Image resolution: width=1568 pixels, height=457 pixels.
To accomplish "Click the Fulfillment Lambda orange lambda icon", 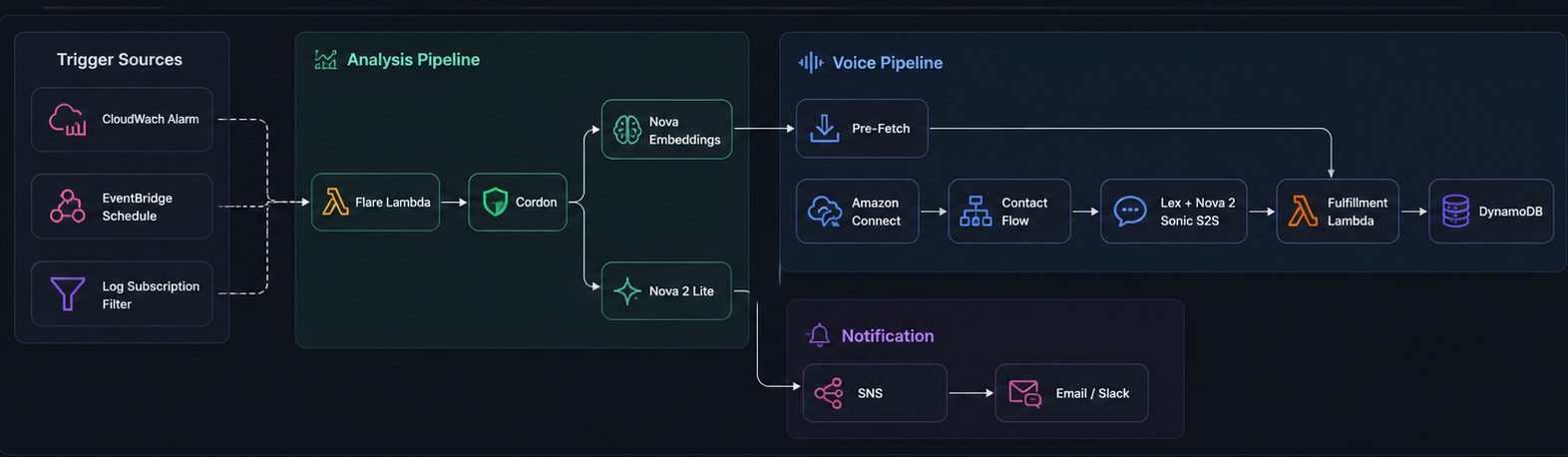I will [x=1303, y=212].
